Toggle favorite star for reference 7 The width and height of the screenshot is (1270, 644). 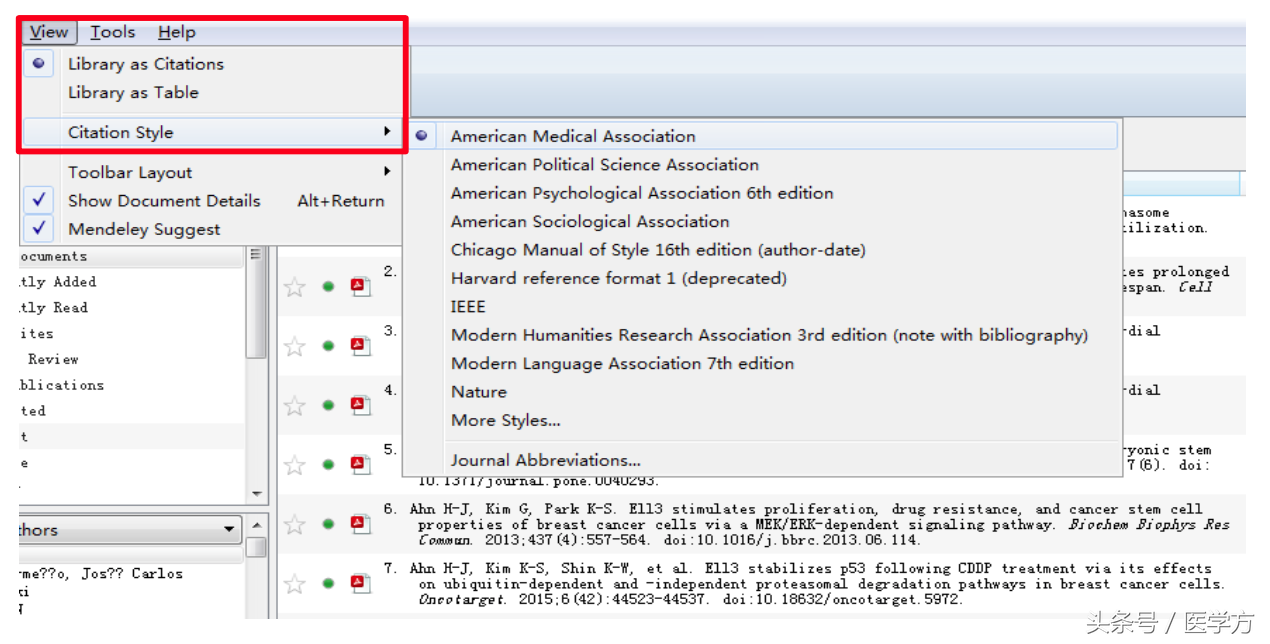click(294, 583)
